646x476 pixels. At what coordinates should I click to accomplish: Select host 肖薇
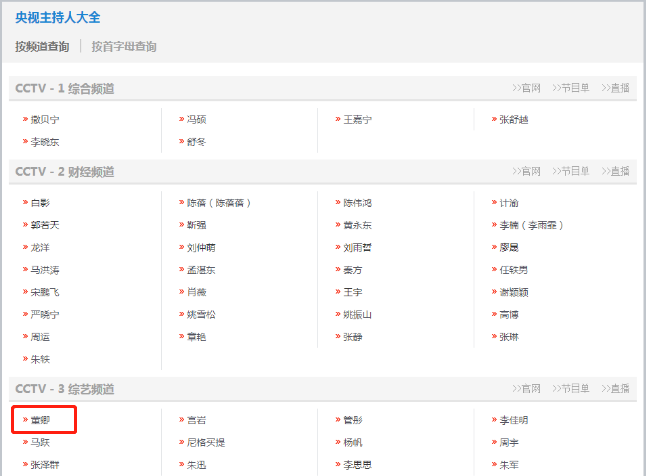click(197, 292)
